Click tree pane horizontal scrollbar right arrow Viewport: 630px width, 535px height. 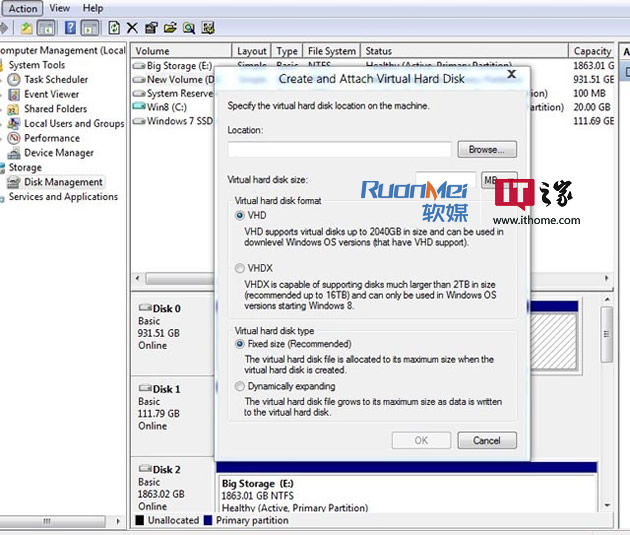point(118,521)
